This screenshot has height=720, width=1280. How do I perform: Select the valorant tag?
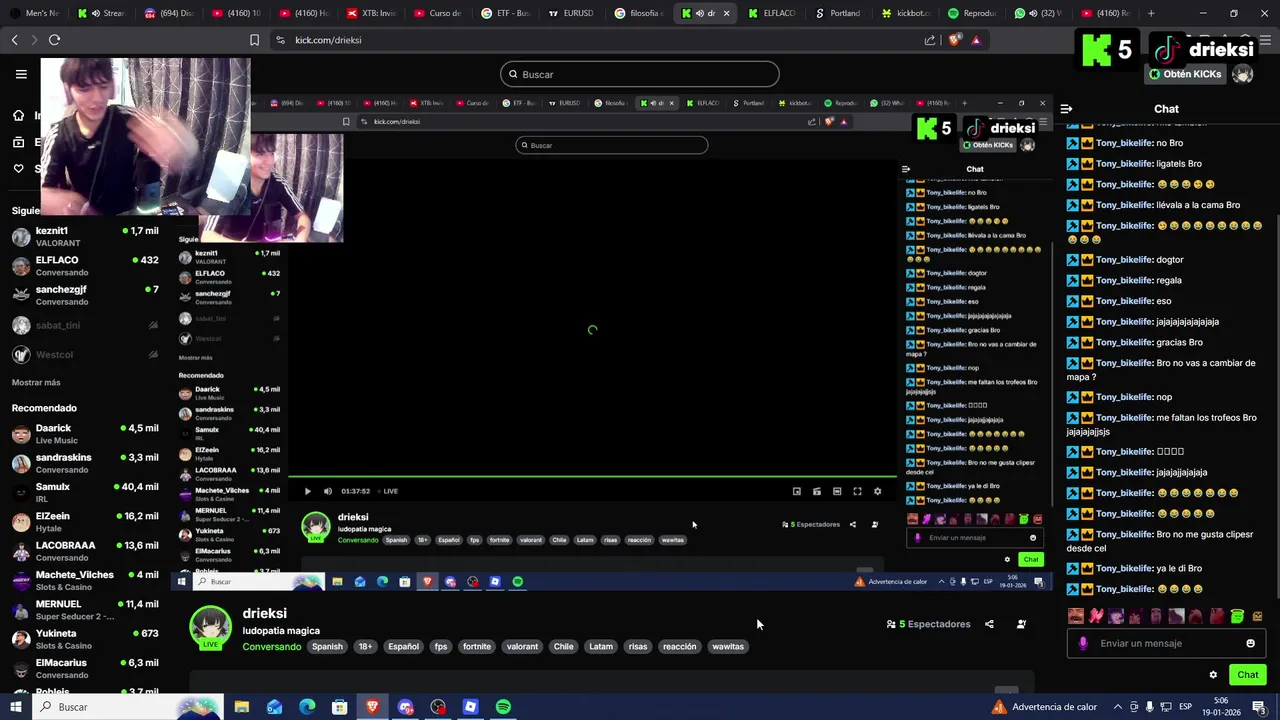[x=522, y=646]
